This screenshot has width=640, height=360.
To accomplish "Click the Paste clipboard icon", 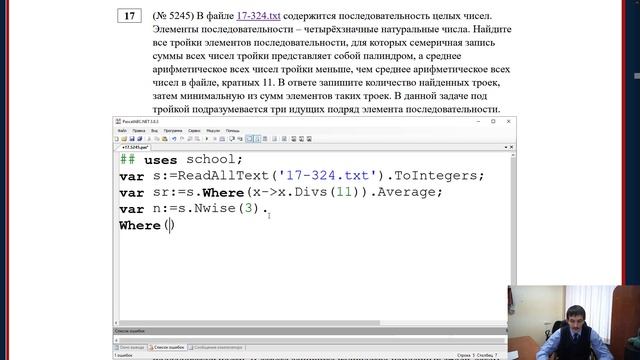I will [x=164, y=139].
